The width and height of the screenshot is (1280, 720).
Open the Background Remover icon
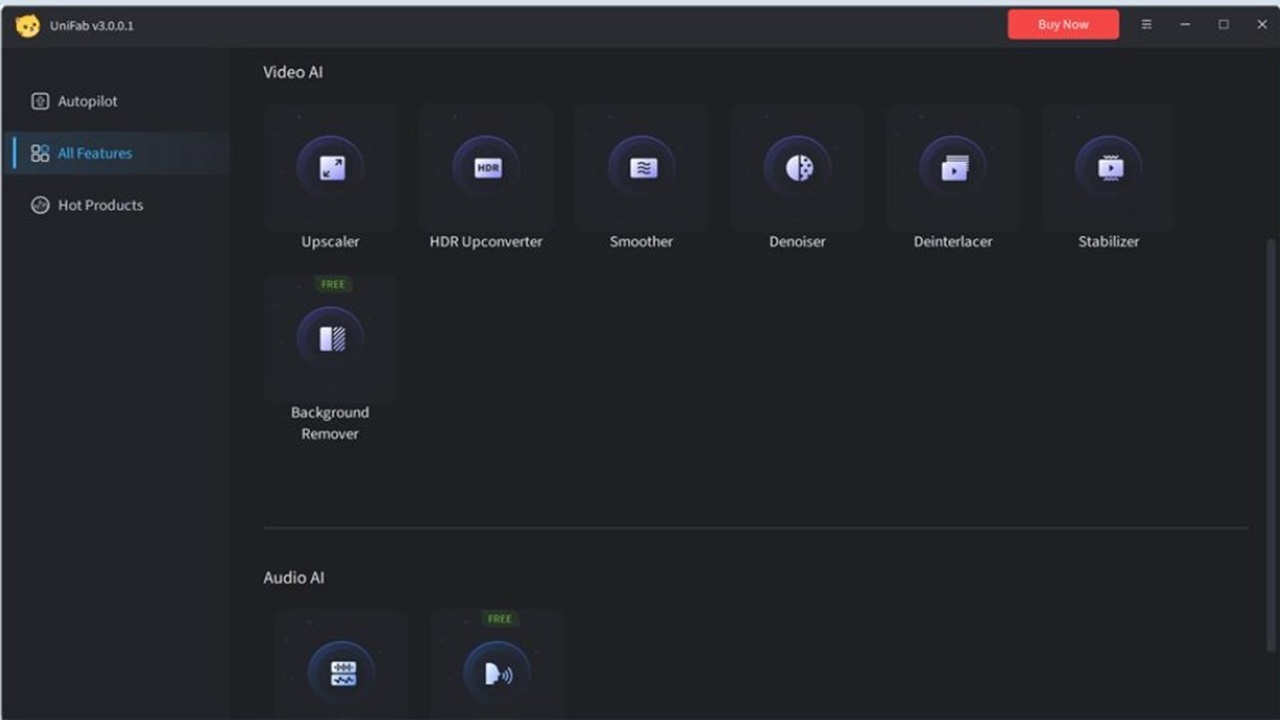click(331, 339)
